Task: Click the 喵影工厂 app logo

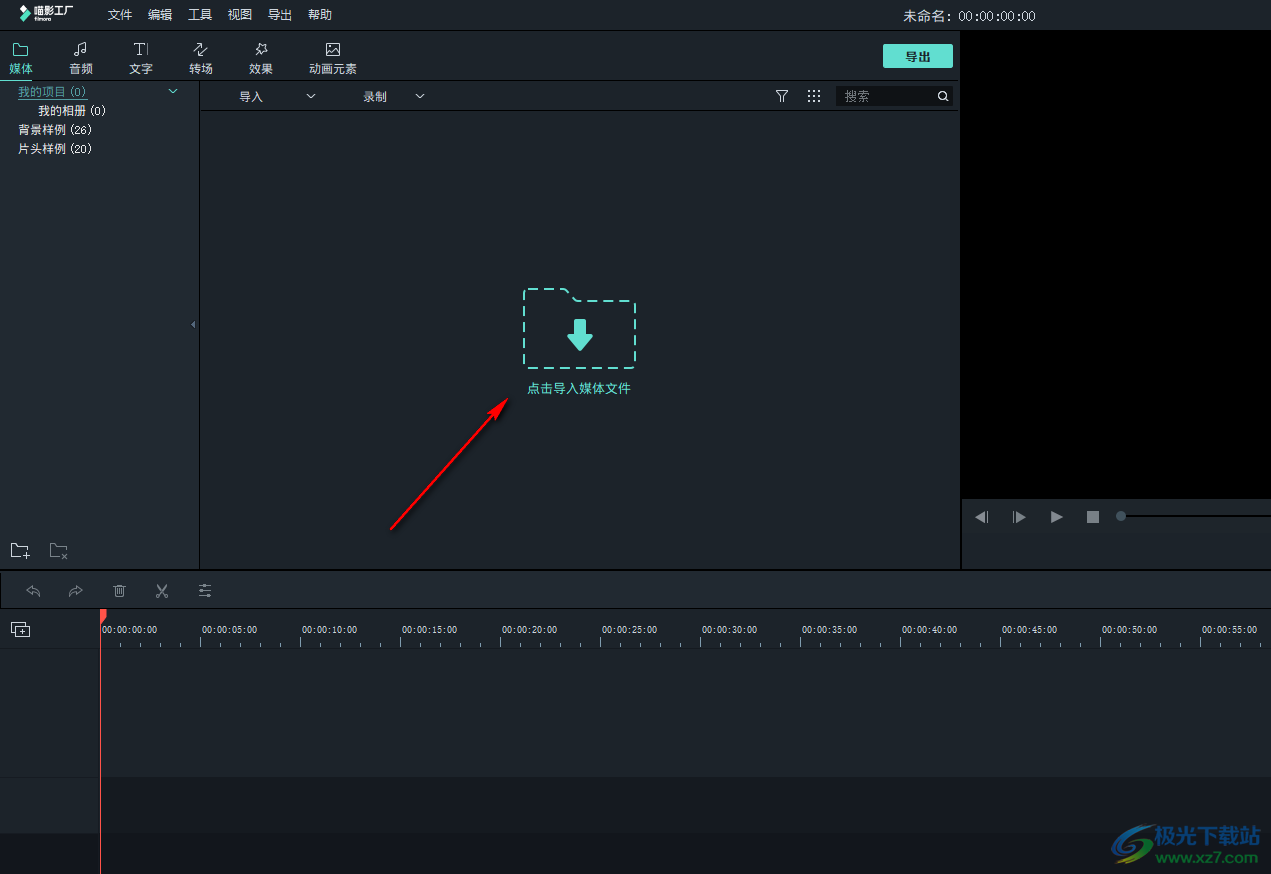Action: pyautogui.click(x=46, y=13)
